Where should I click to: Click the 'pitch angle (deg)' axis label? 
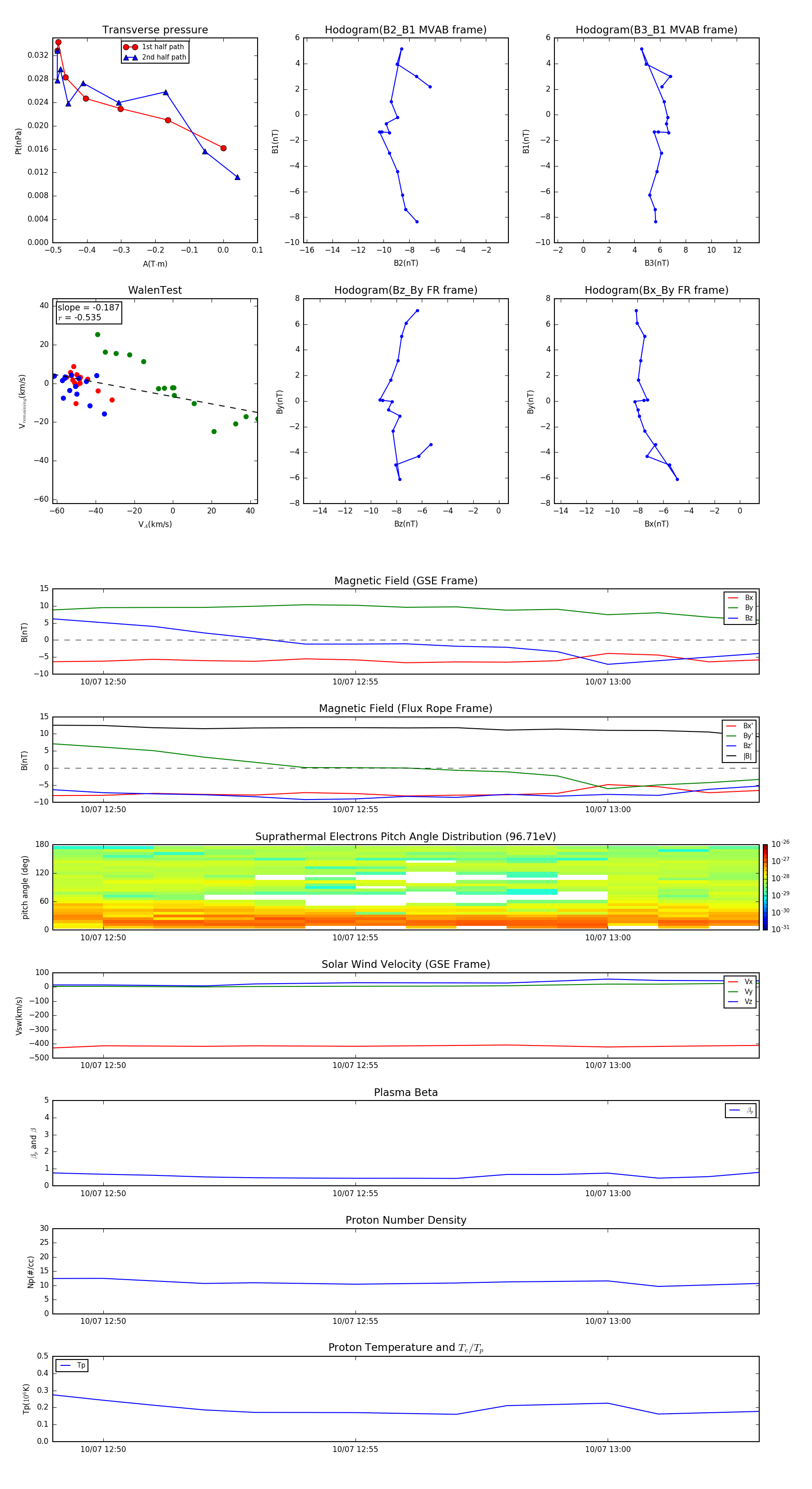click(x=25, y=887)
